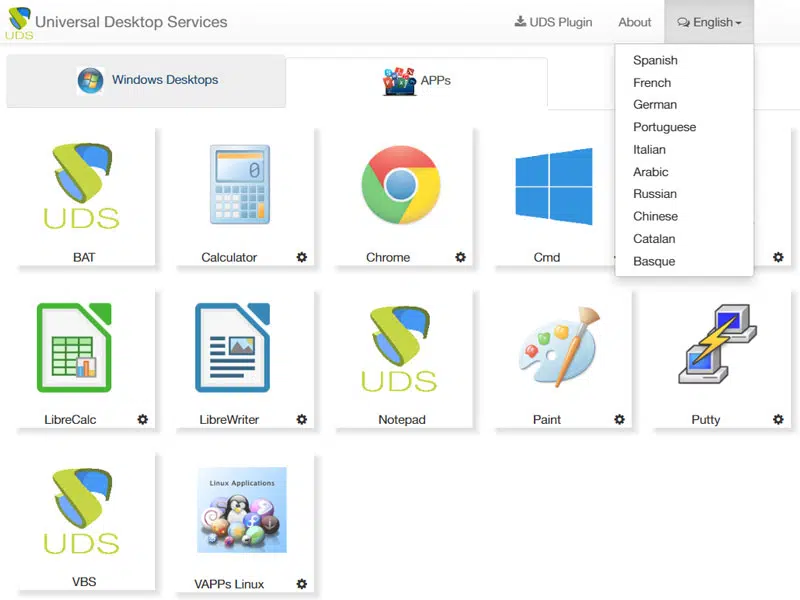Click the Paint label text
800x600 pixels.
point(547,420)
